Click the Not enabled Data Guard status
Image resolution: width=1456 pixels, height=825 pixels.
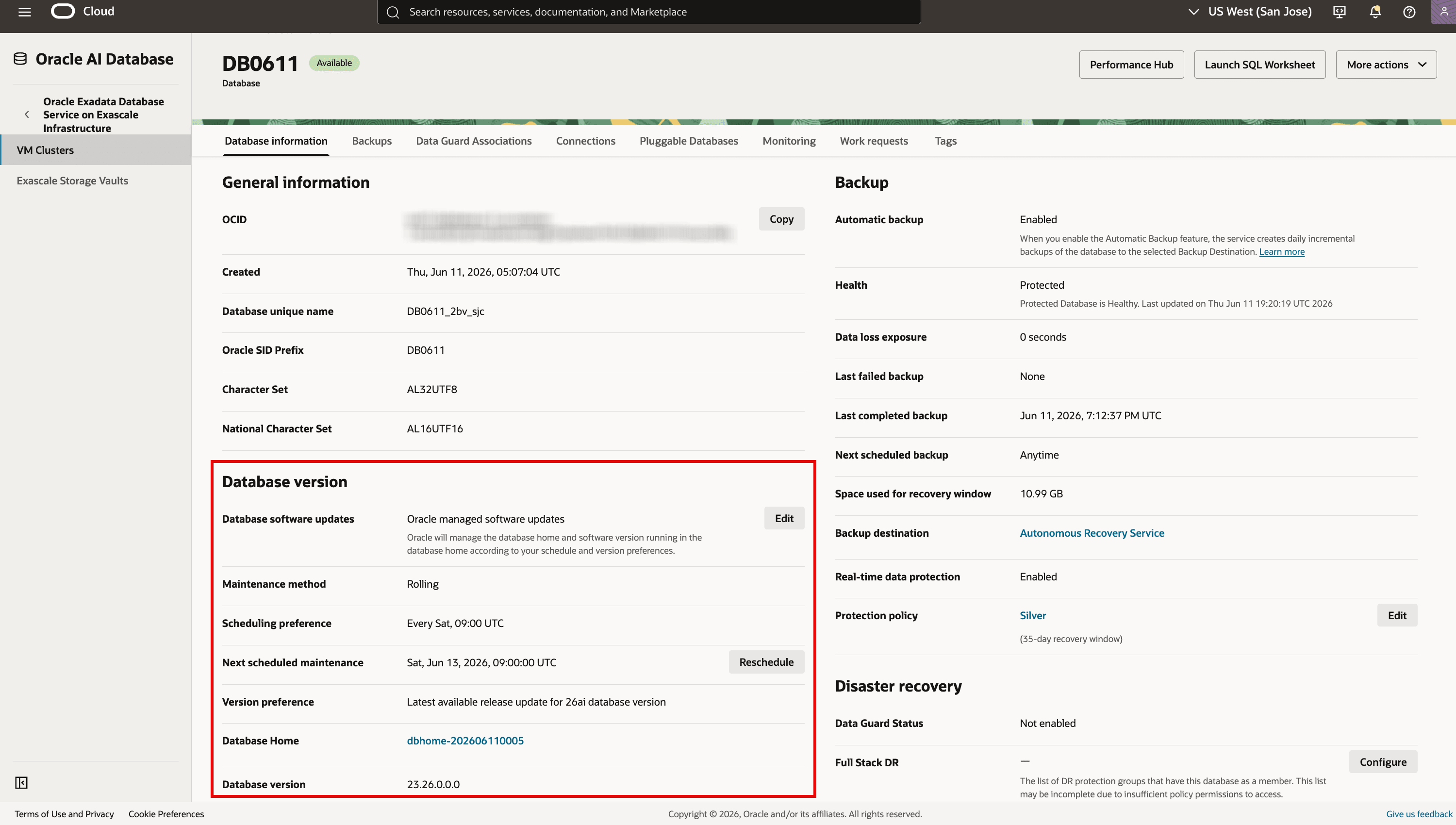pyautogui.click(x=1047, y=723)
